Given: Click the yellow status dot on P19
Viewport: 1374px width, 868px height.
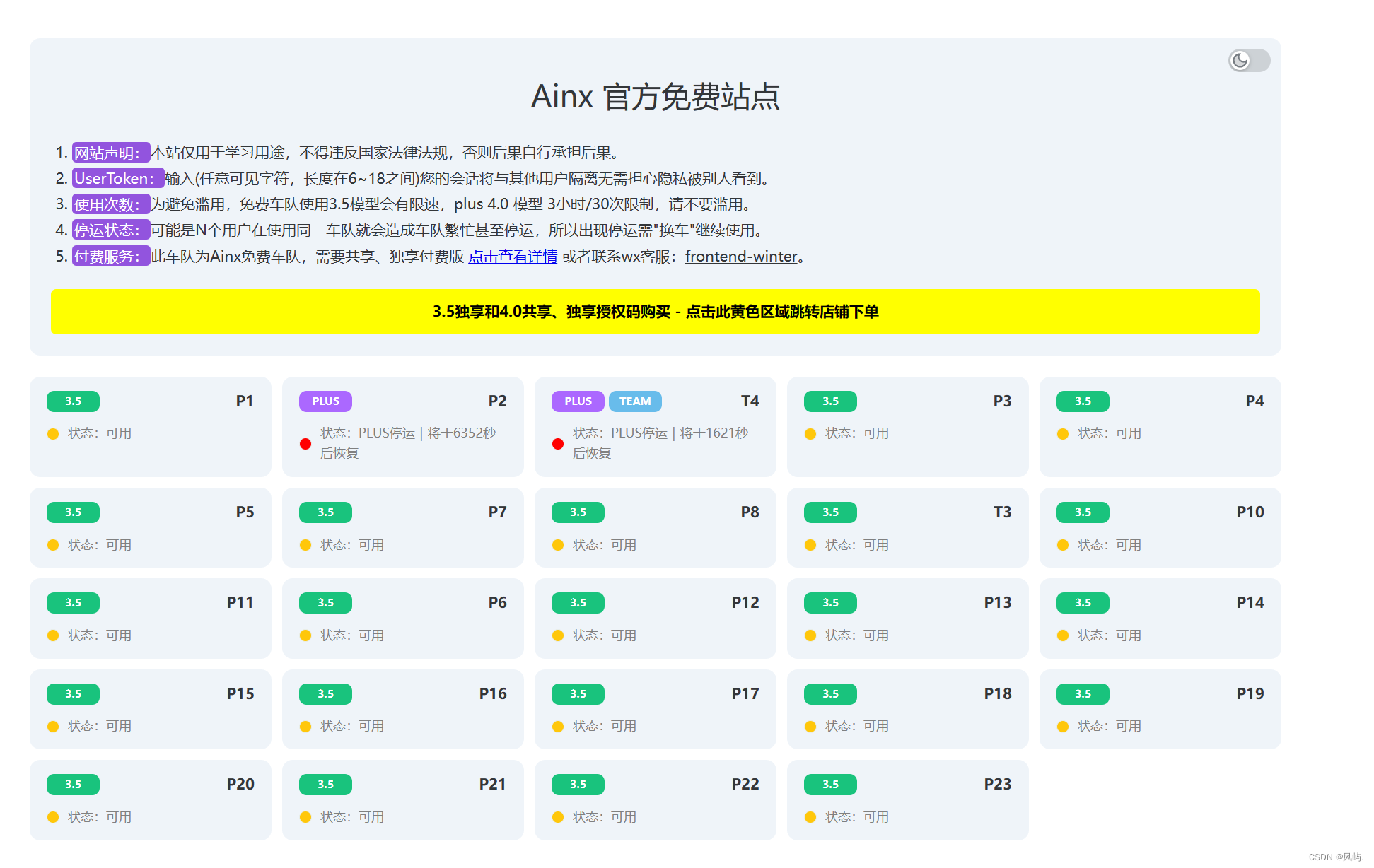Looking at the screenshot, I should tap(1063, 727).
